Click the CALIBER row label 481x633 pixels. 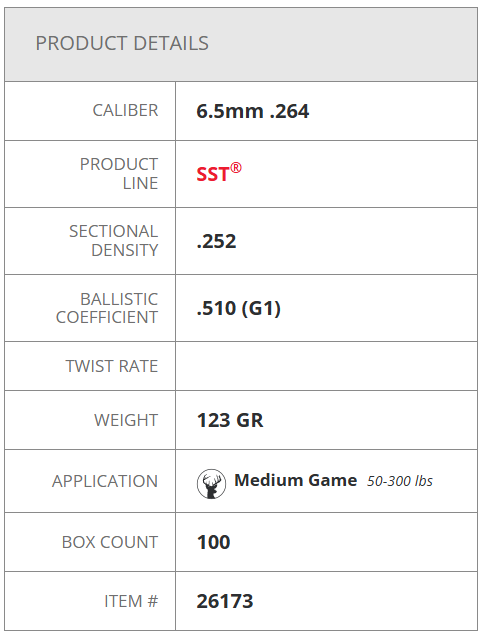point(125,110)
